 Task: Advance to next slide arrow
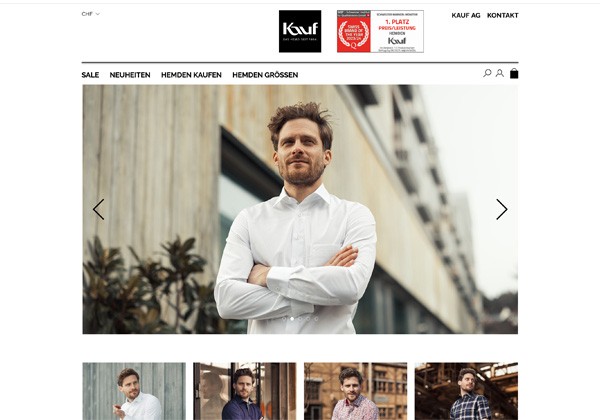coord(502,209)
